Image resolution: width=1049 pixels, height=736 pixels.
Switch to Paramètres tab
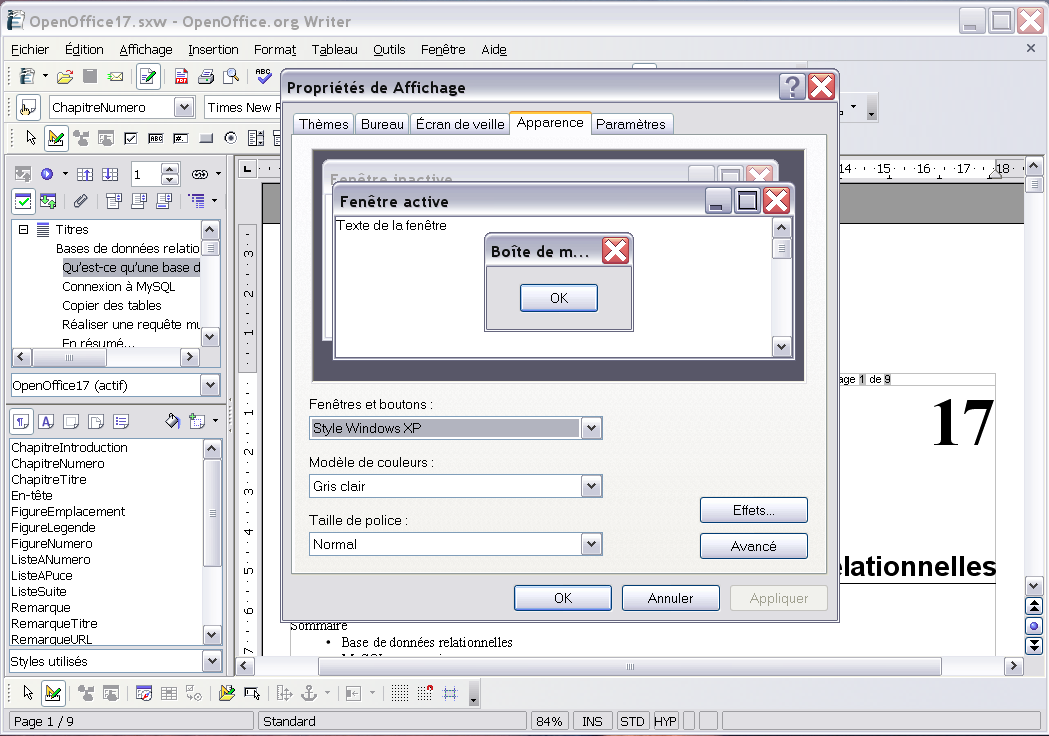[x=631, y=124]
